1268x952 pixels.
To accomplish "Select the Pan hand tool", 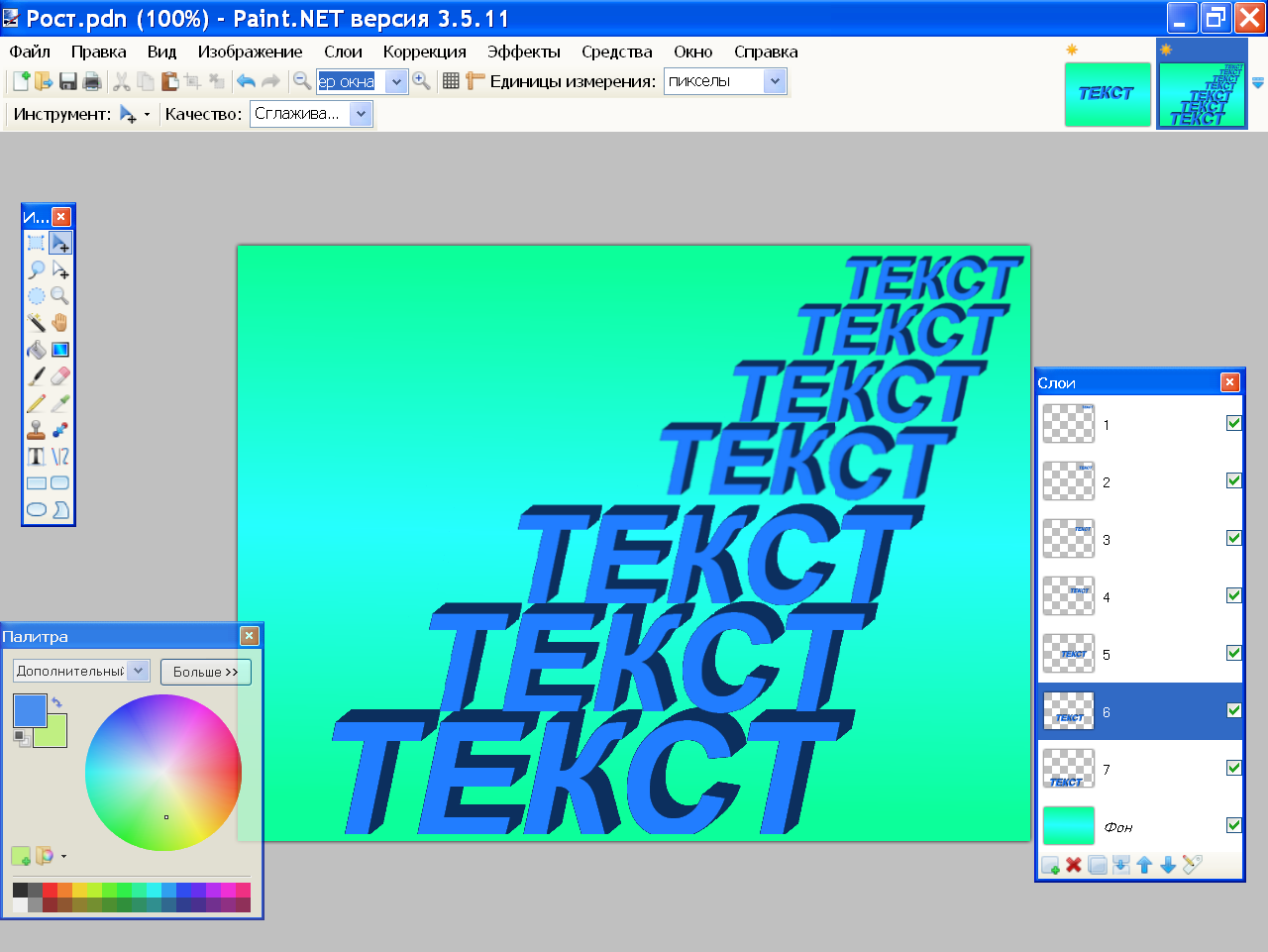I will point(60,323).
